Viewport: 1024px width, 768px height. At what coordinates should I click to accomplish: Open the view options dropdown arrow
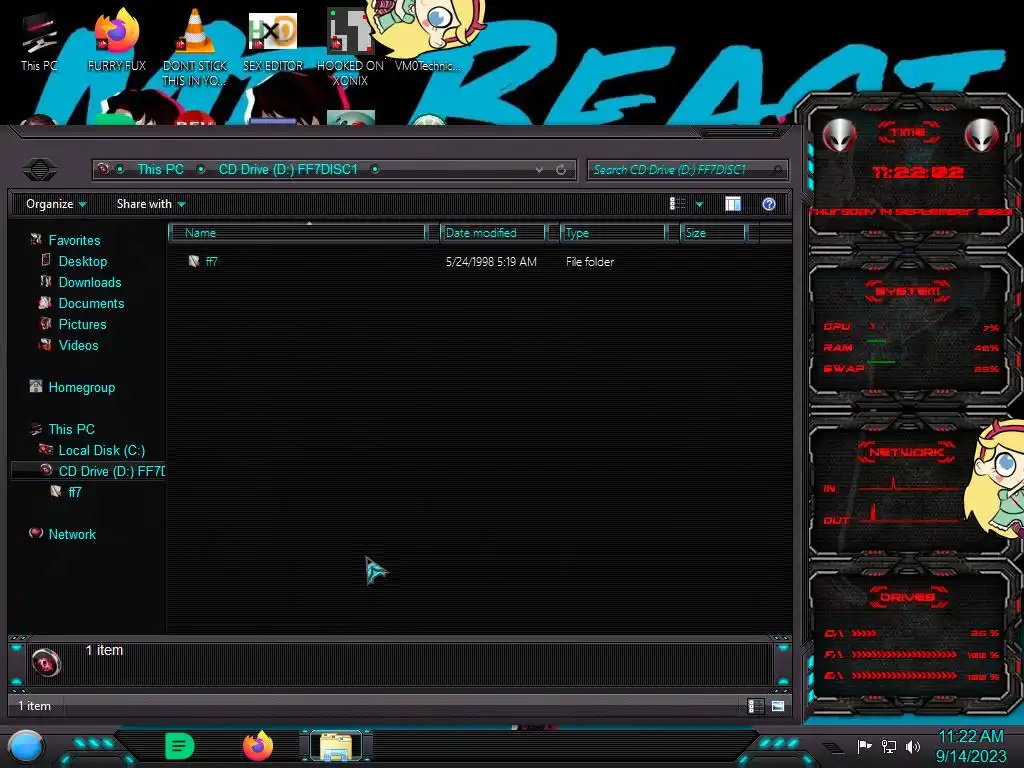699,204
